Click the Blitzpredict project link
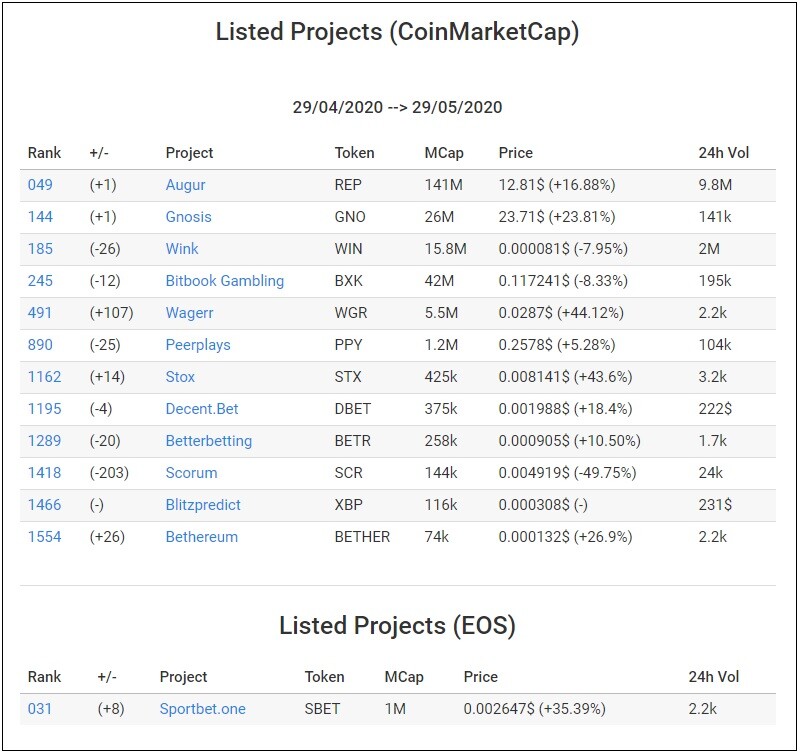The image size is (800, 754). [203, 505]
